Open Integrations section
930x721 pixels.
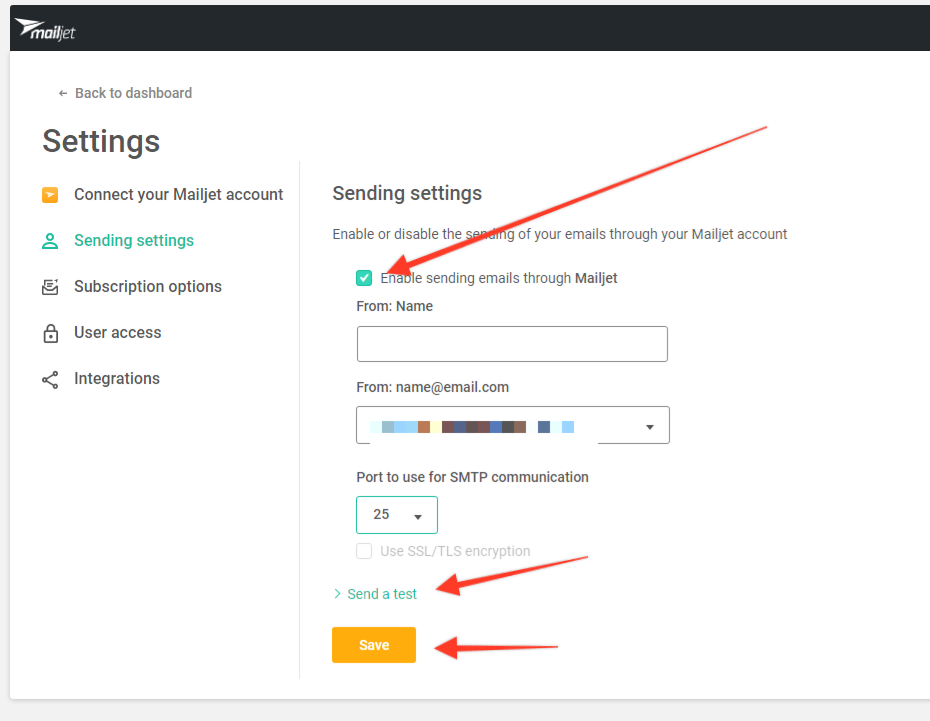117,378
